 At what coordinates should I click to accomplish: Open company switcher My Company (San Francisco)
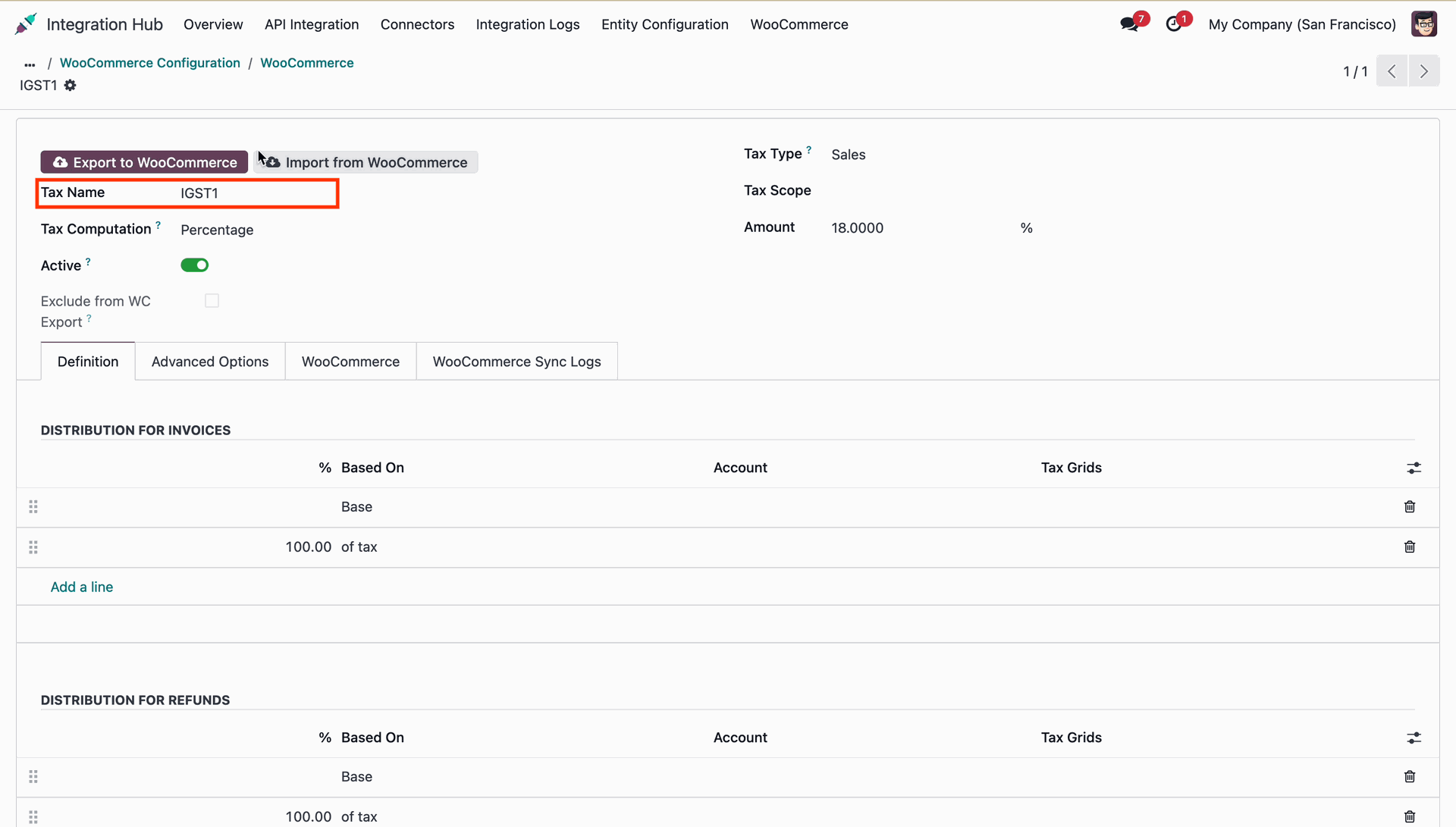click(x=1302, y=24)
